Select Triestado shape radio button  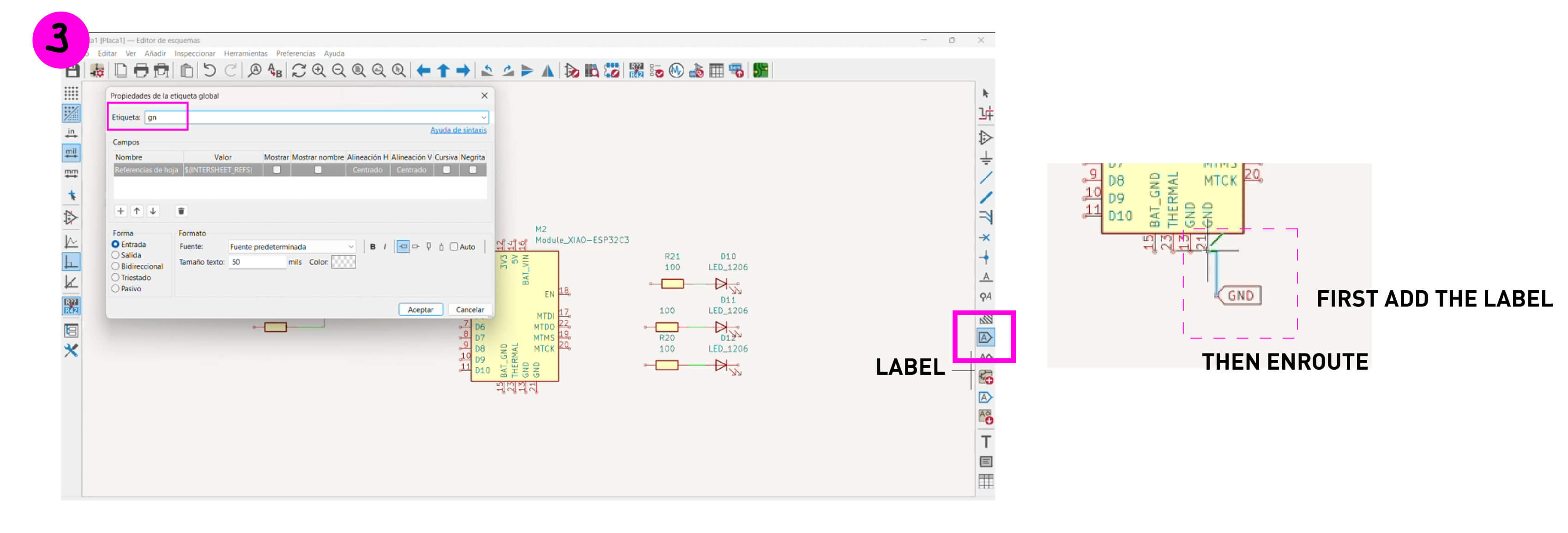click(x=115, y=277)
